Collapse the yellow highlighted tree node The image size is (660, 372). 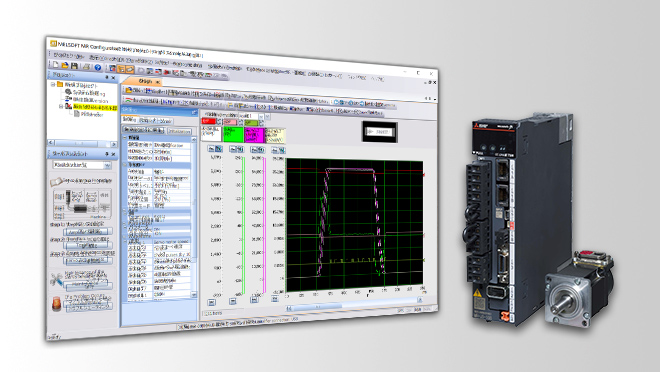(x=61, y=106)
